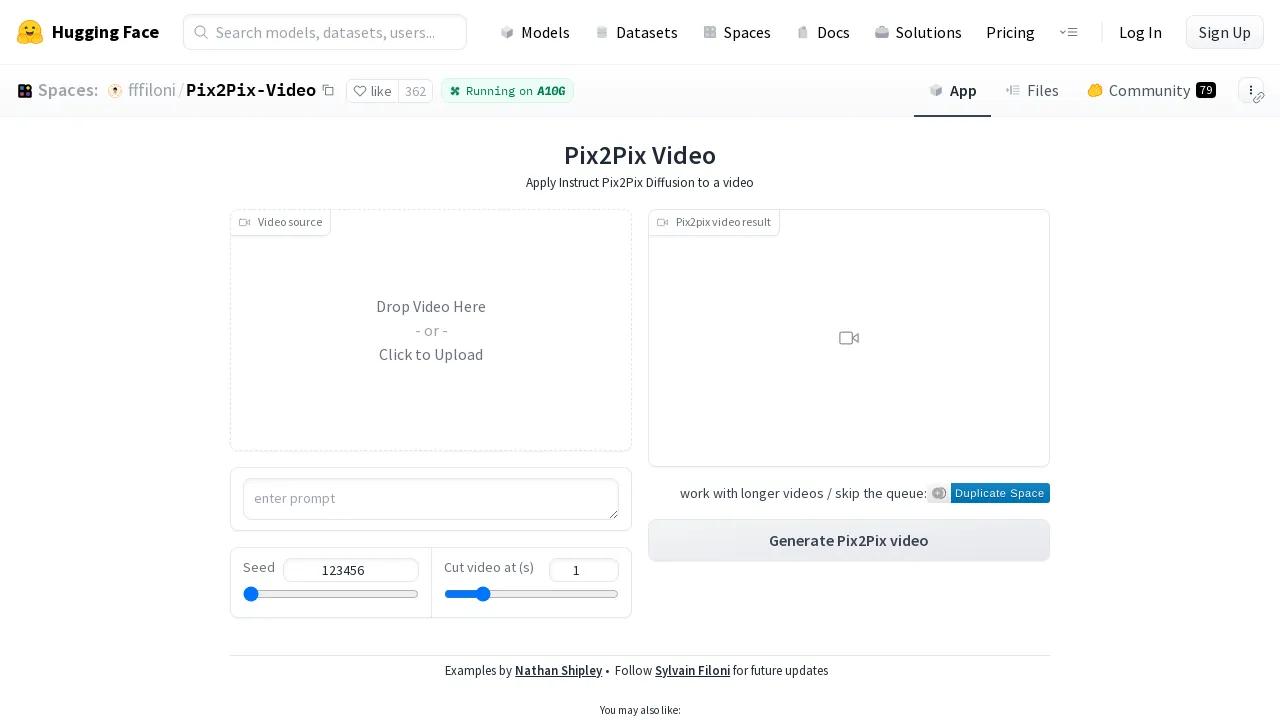Screen dimensions: 1280x720
Task: Click the Spaces icon in the breadcrumb
Action: pos(25,91)
